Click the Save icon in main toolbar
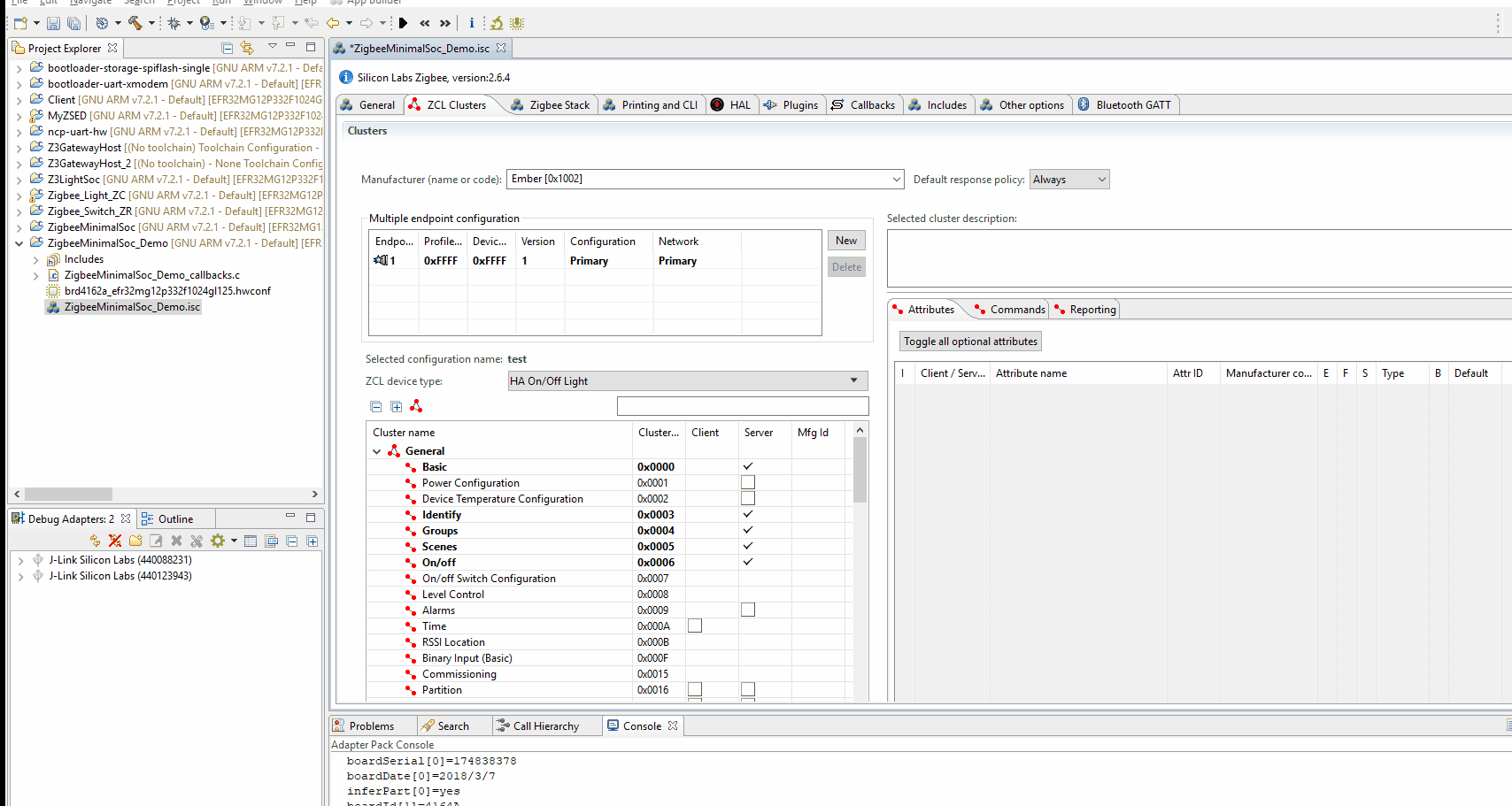The image size is (1512, 806). tap(53, 23)
